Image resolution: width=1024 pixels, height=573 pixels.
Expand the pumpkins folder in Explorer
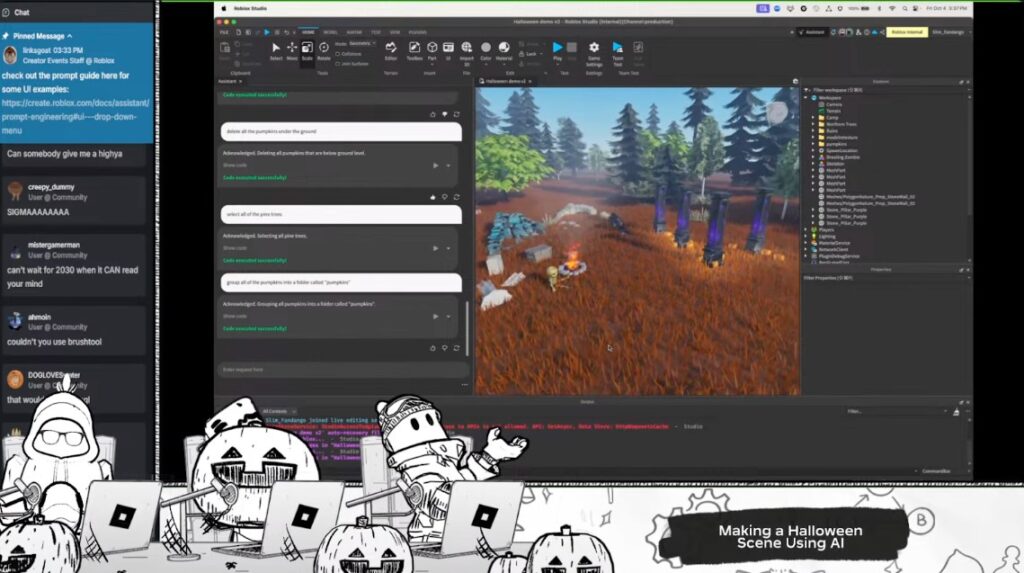pyautogui.click(x=814, y=144)
